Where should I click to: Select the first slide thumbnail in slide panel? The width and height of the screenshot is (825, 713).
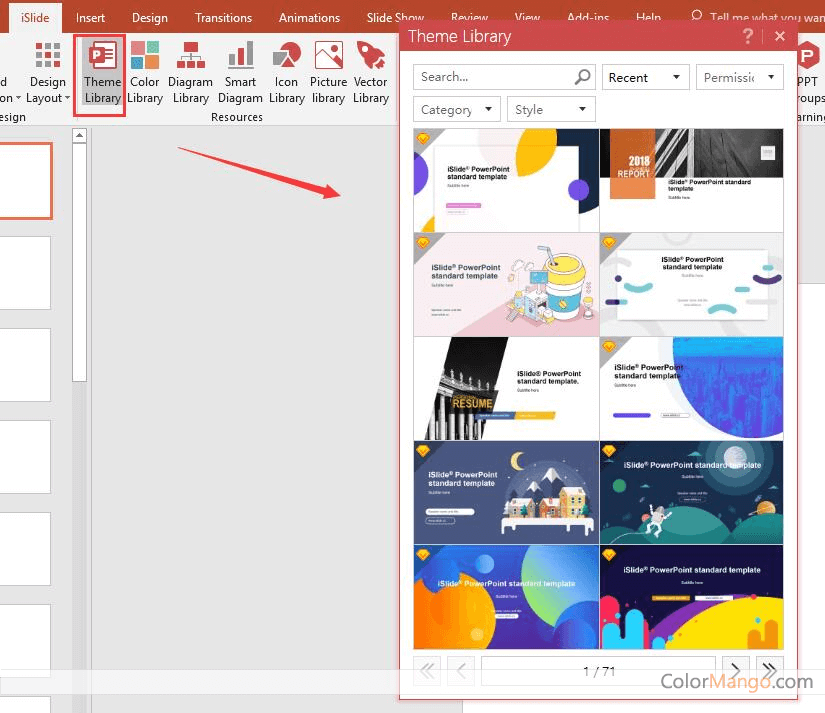click(x=26, y=180)
